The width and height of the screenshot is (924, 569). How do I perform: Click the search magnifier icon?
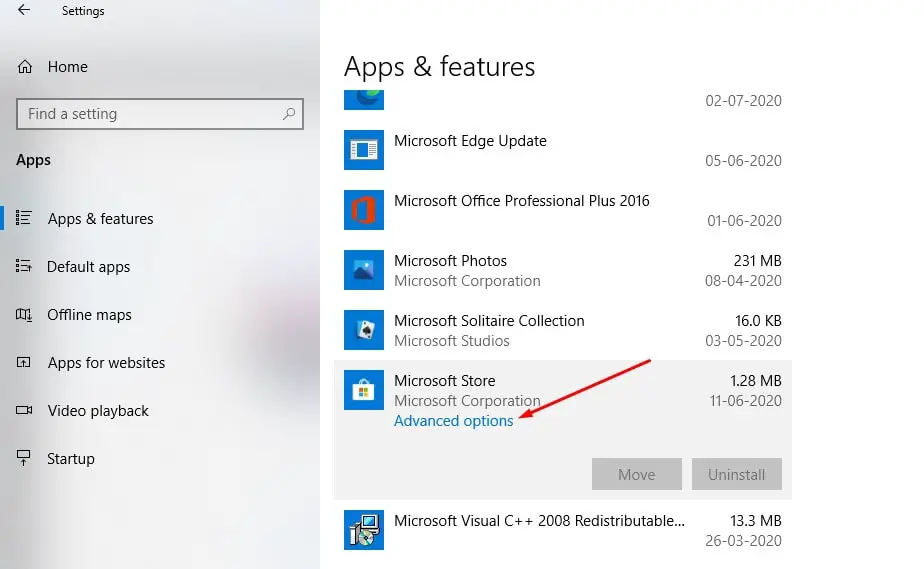289,114
